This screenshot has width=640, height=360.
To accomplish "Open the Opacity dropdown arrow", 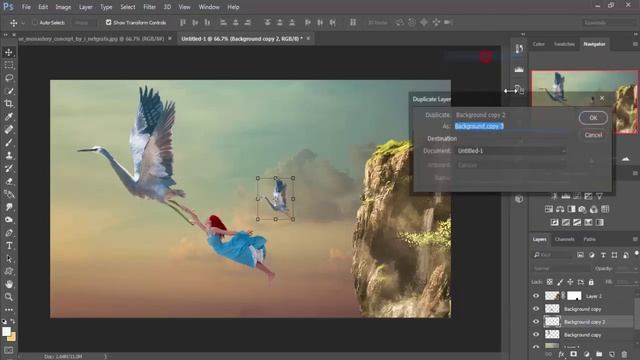I will (x=636, y=269).
